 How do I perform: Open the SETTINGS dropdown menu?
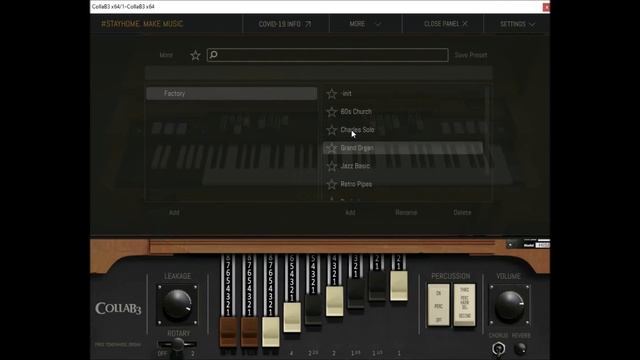[x=517, y=24]
